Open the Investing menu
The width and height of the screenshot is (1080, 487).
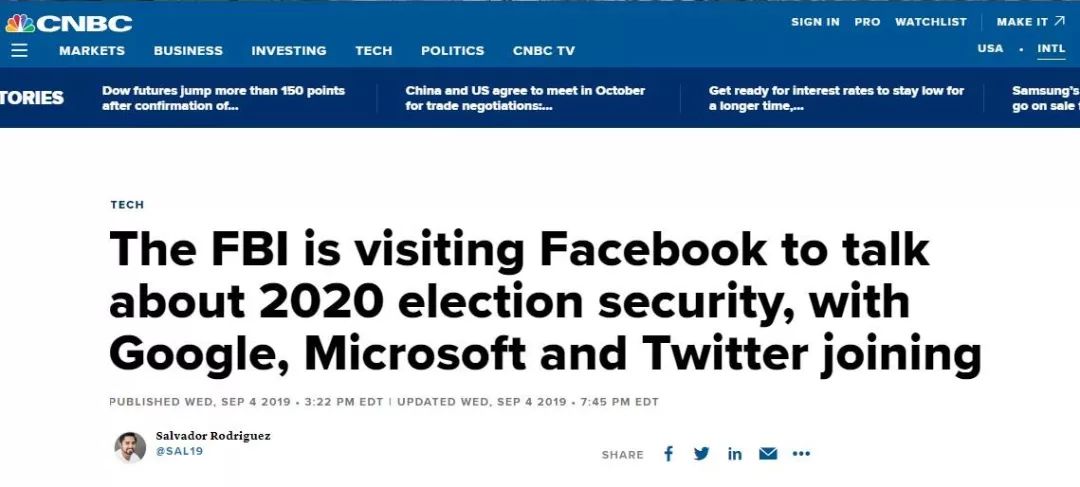tap(288, 51)
